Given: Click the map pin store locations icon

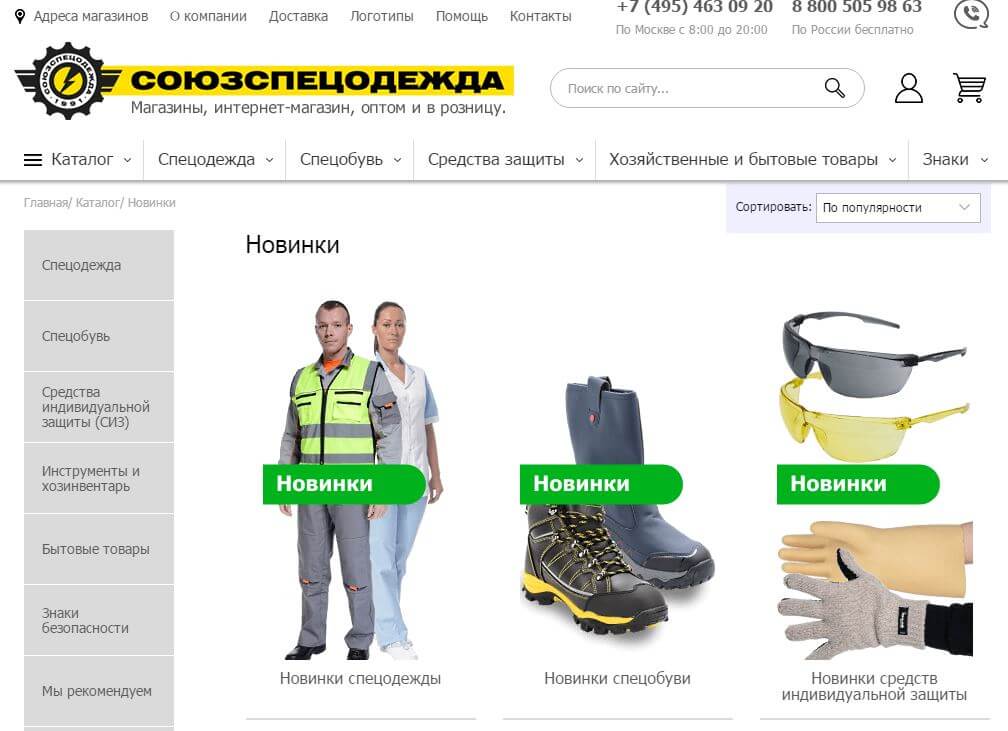Looking at the screenshot, I should point(20,16).
